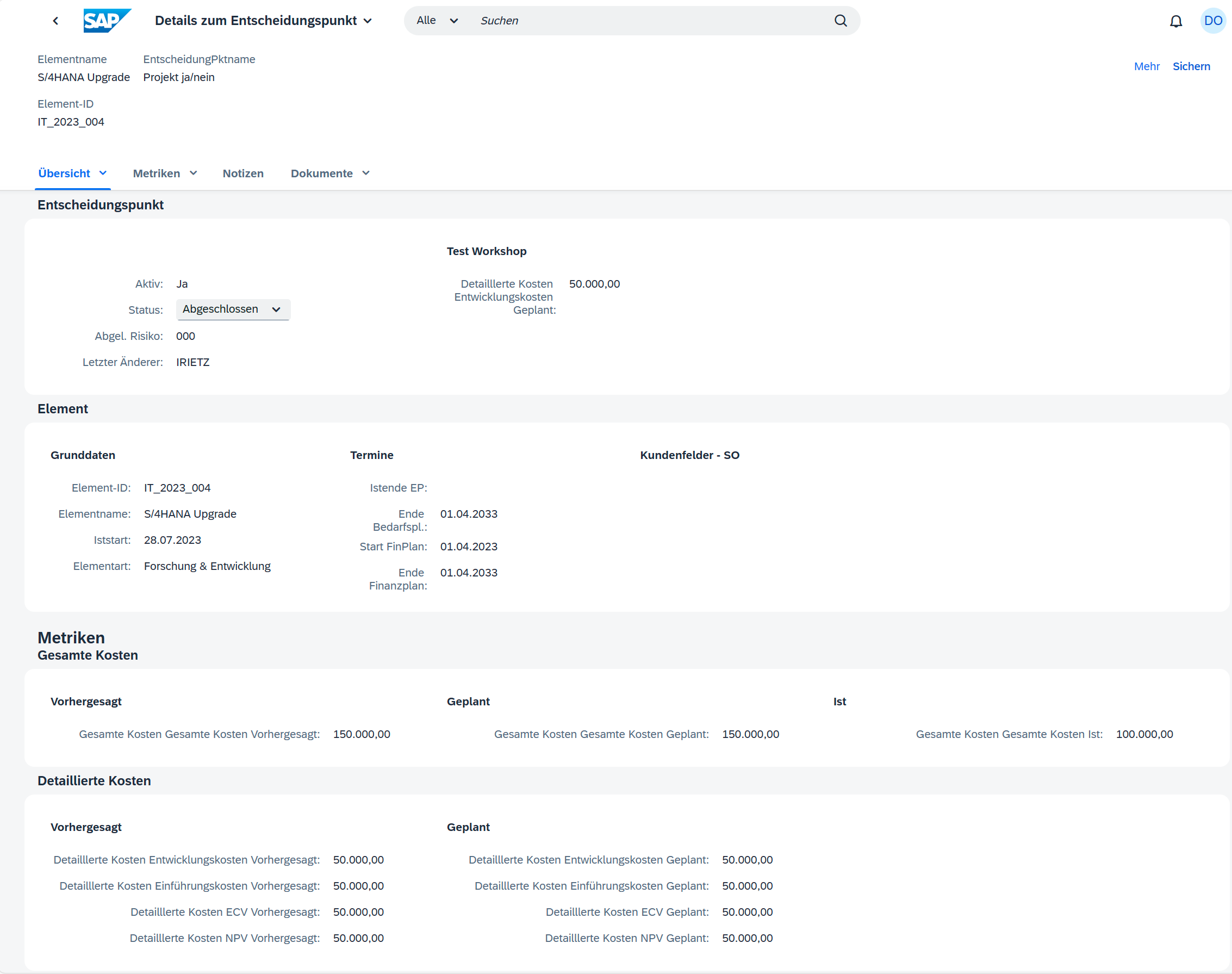Screen dimensions: 1232x974
Task: Click into the Suchen search field
Action: 650,21
